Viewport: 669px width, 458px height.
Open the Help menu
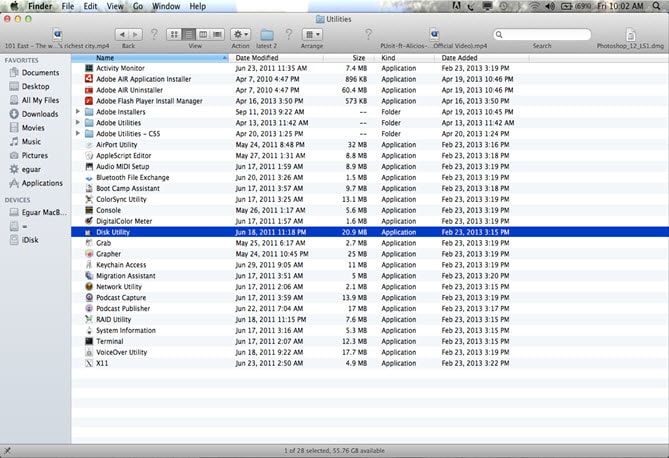click(x=198, y=6)
